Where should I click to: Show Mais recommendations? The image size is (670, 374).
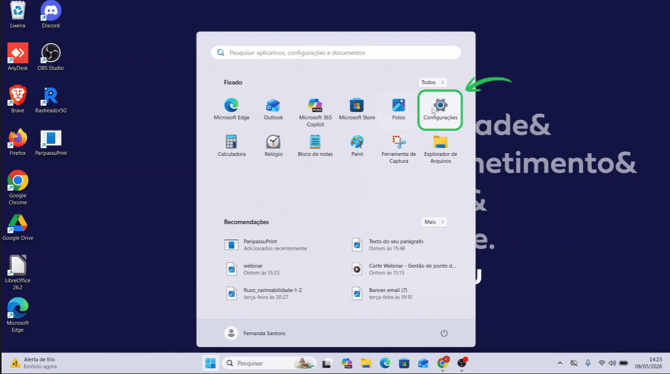coord(434,222)
